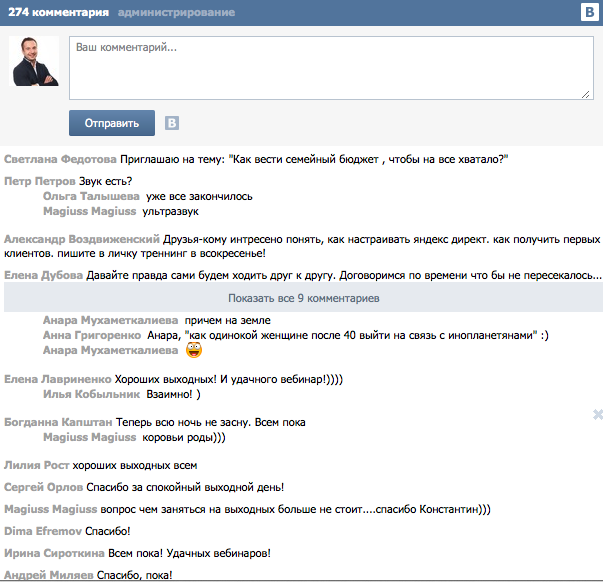603x582 pixels.
Task: Open Ирина Сироткина profile
Action: pyautogui.click(x=54, y=553)
